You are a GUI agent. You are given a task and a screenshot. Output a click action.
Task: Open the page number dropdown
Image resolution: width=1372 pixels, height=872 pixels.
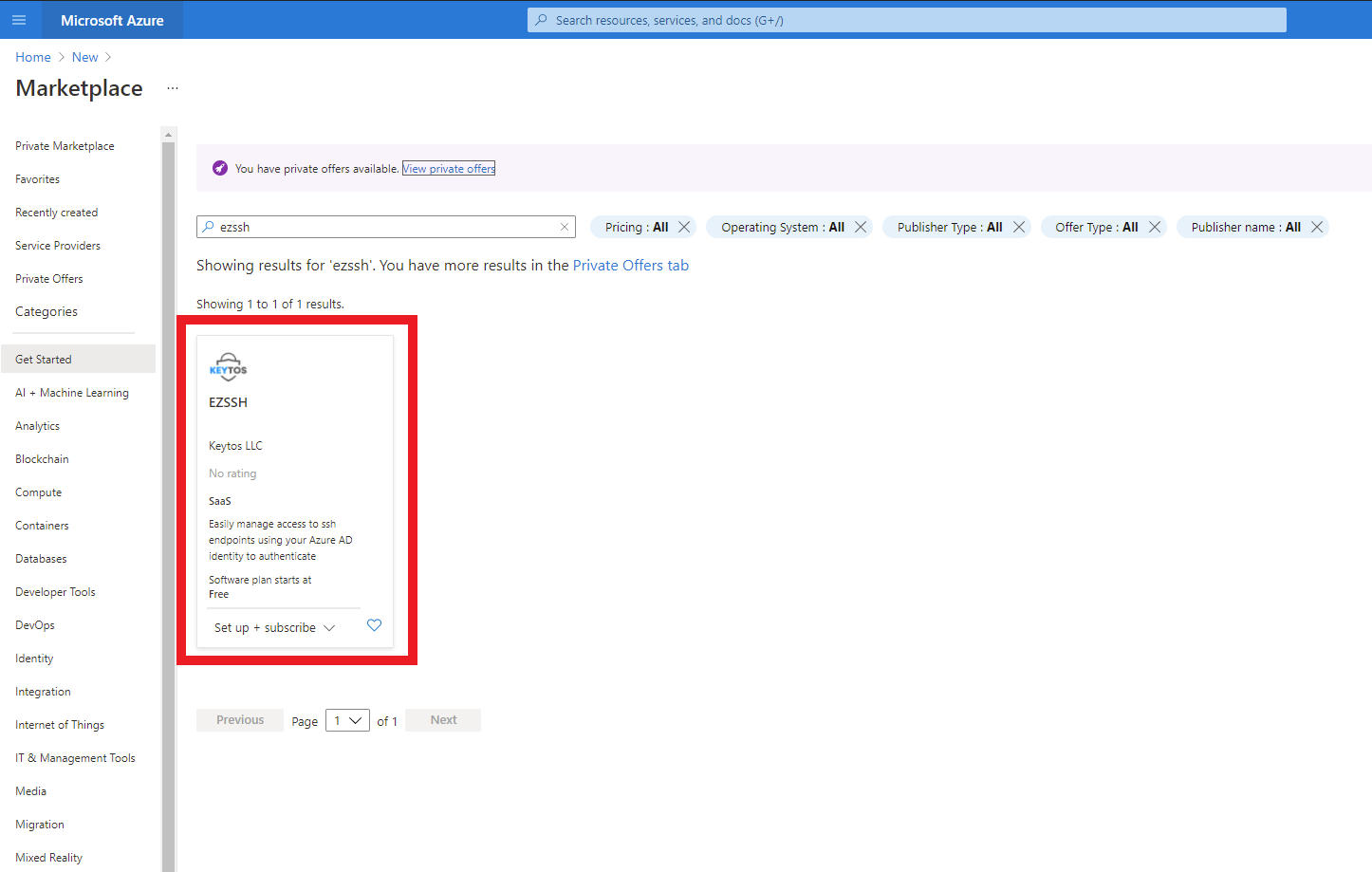[x=347, y=720]
